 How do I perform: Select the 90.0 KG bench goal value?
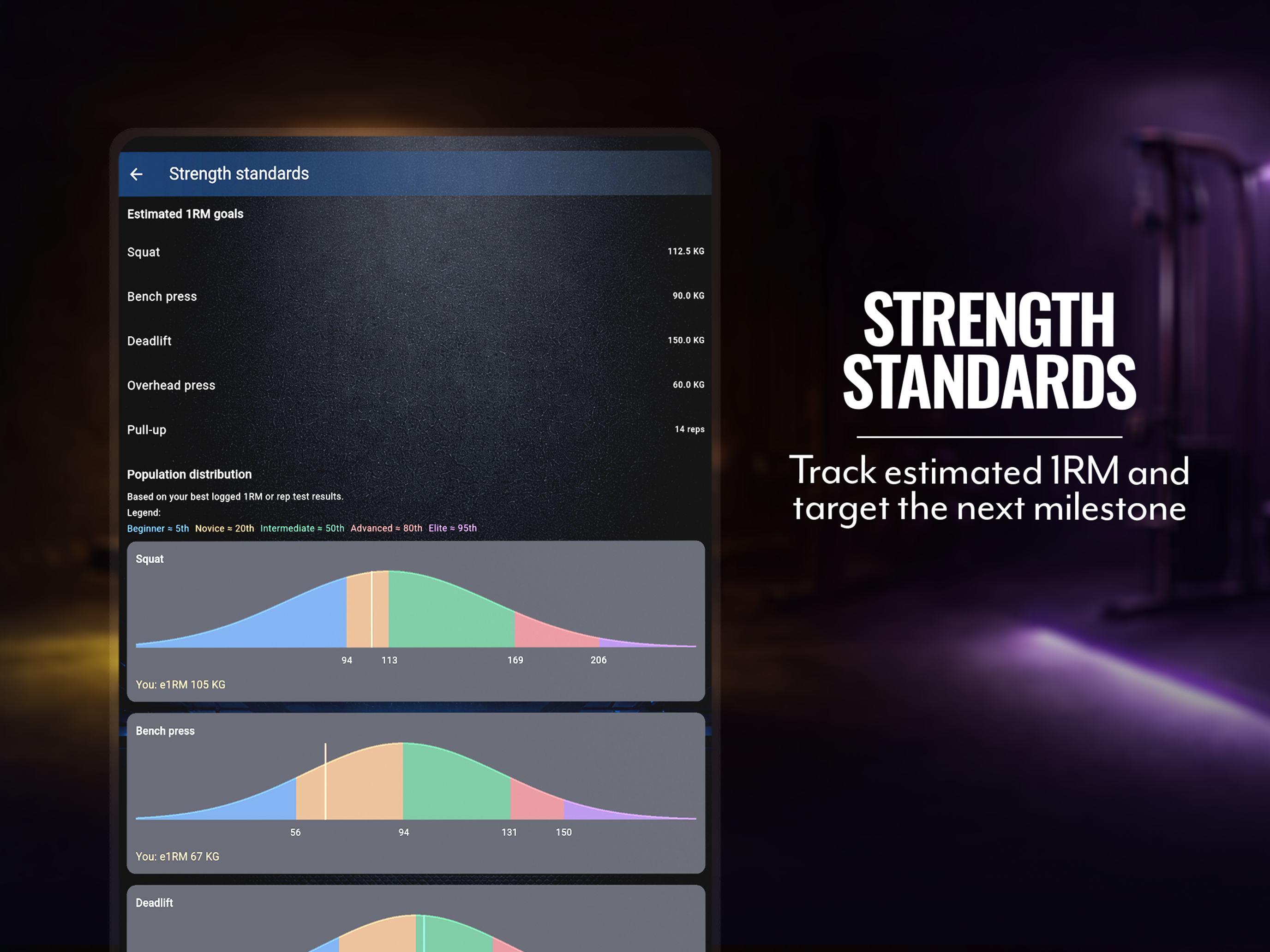[x=689, y=296]
